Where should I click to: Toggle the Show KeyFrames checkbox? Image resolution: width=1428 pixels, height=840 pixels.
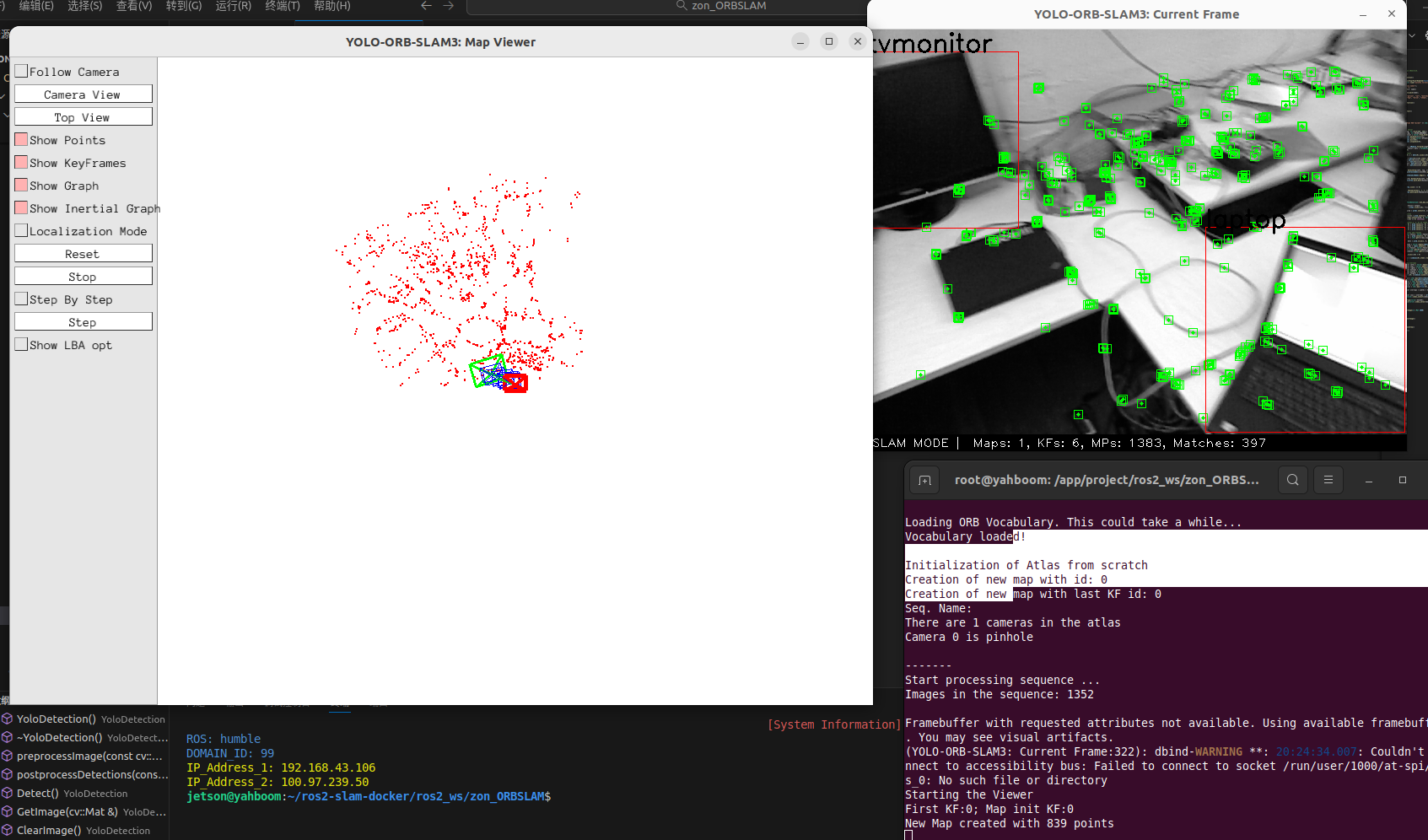pos(21,162)
